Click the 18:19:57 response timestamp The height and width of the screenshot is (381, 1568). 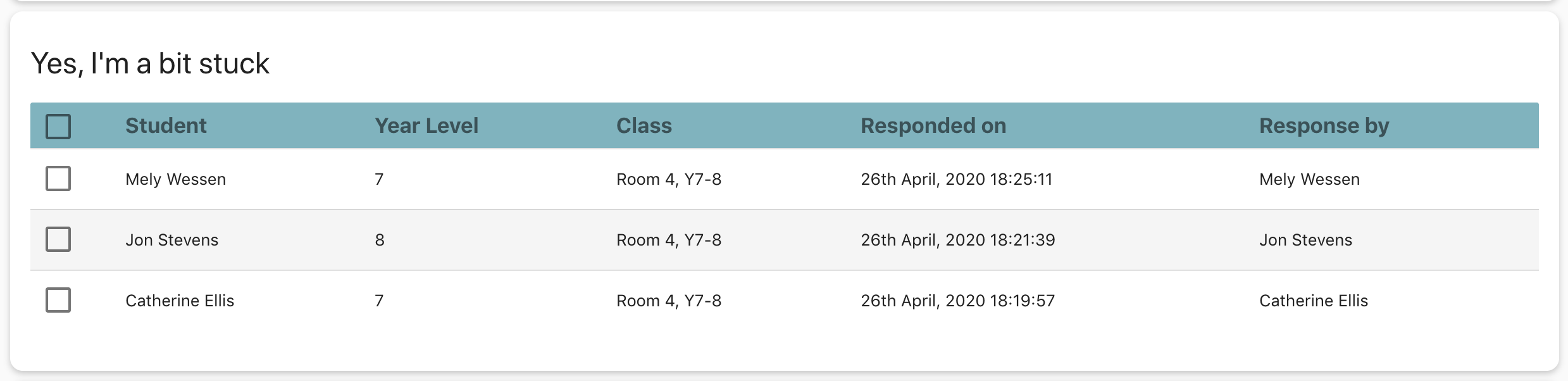957,301
